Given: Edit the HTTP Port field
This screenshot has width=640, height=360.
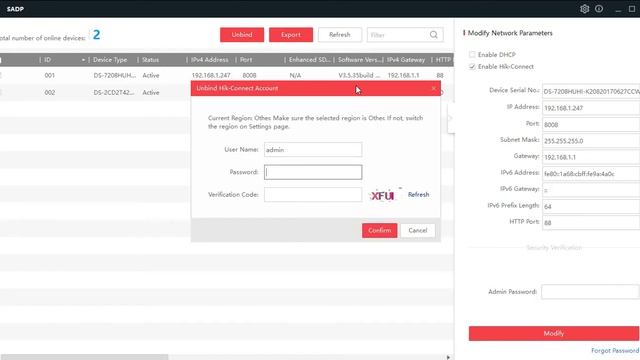Looking at the screenshot, I should pyautogui.click(x=591, y=223).
